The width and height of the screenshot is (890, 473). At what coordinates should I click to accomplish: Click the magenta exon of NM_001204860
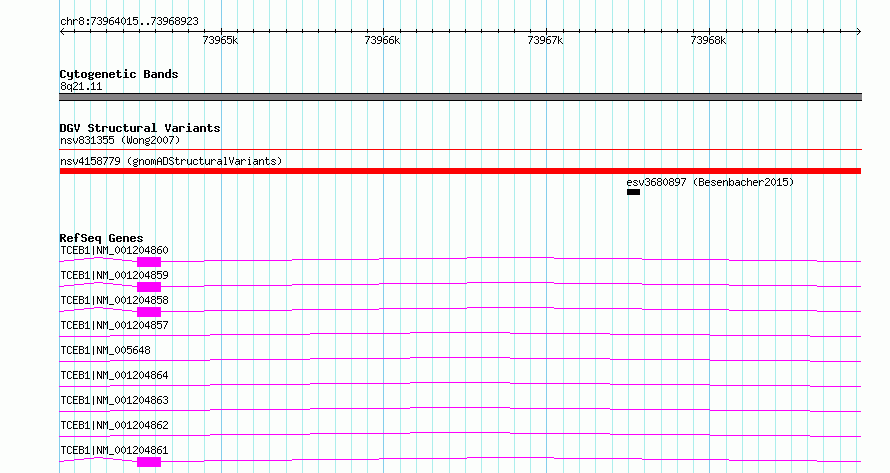pyautogui.click(x=149, y=262)
